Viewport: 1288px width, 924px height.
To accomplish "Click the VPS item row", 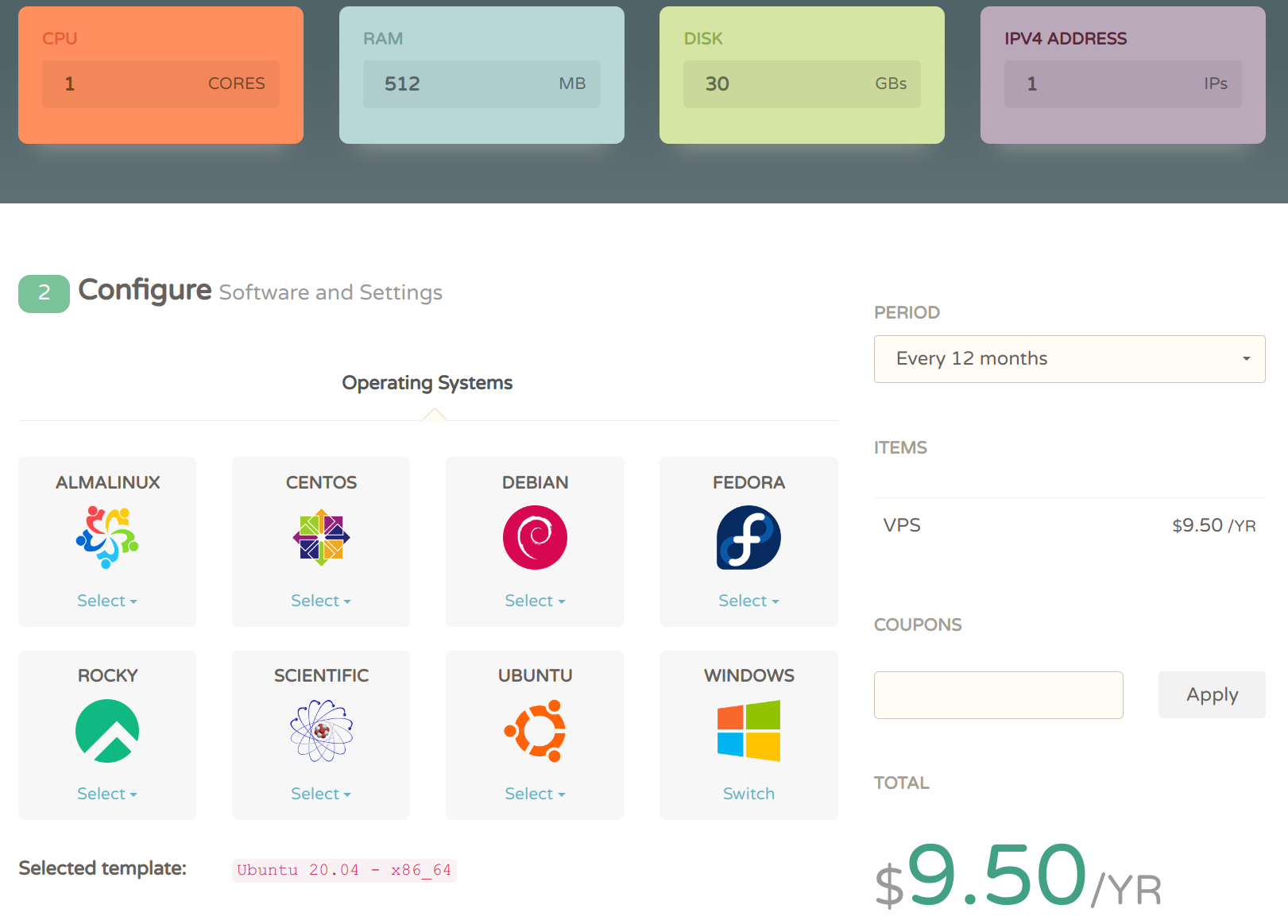I will pos(1069,525).
